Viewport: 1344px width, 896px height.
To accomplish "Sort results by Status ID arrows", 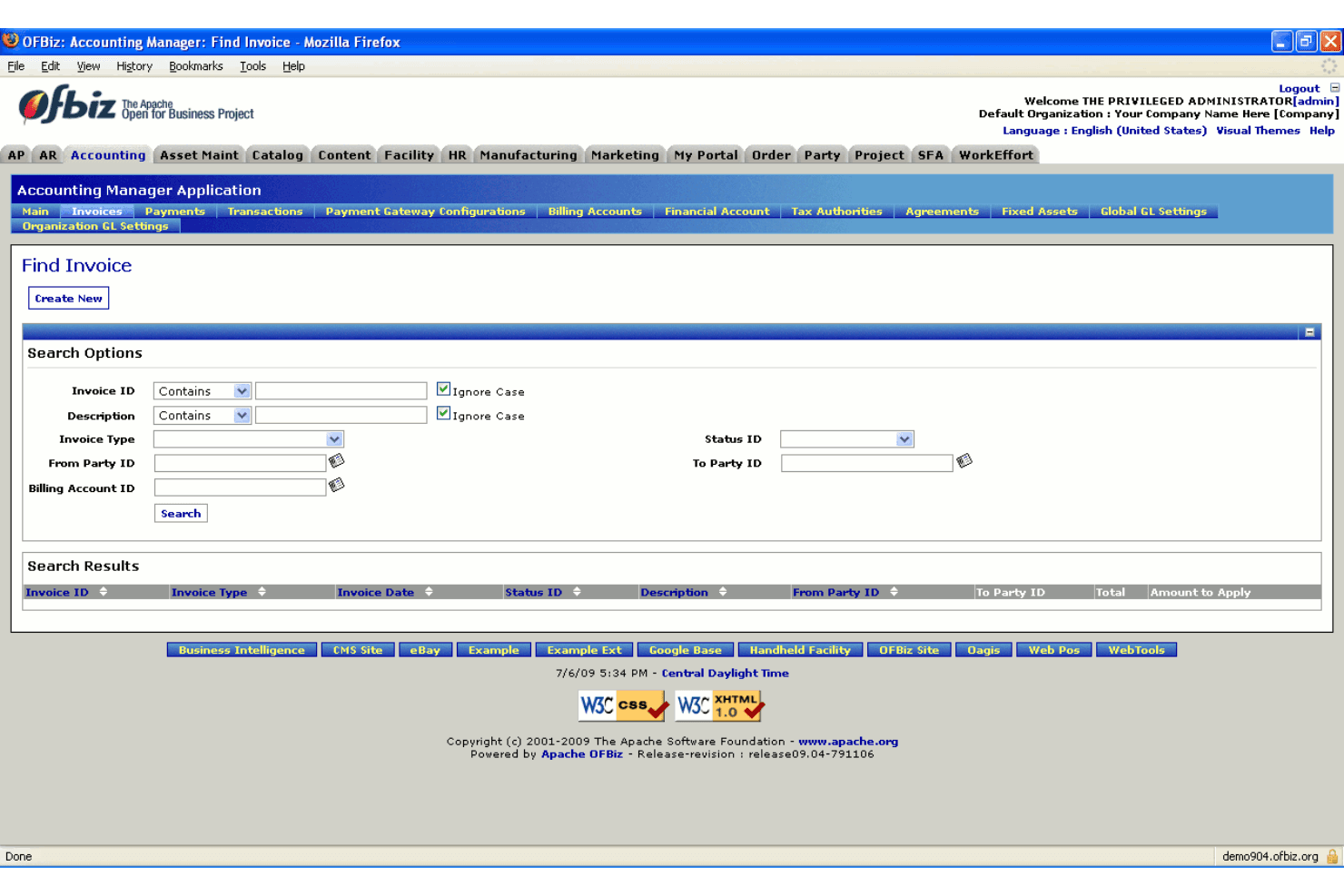I will [577, 592].
